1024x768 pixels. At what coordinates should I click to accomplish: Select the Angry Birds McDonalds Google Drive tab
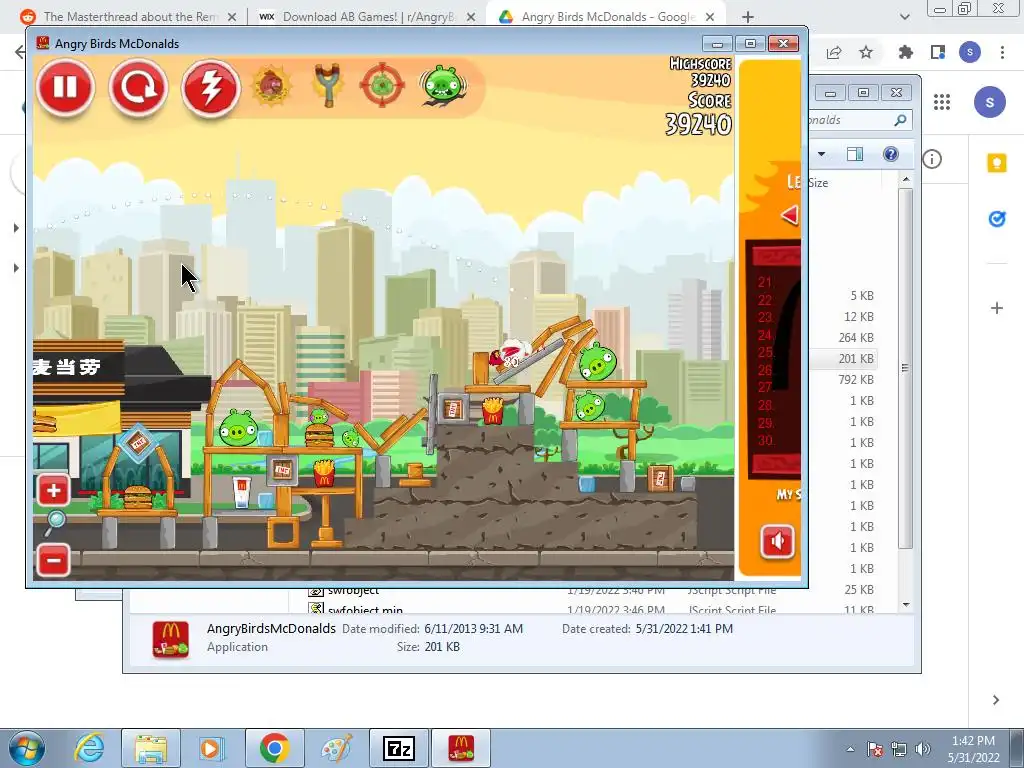click(607, 17)
